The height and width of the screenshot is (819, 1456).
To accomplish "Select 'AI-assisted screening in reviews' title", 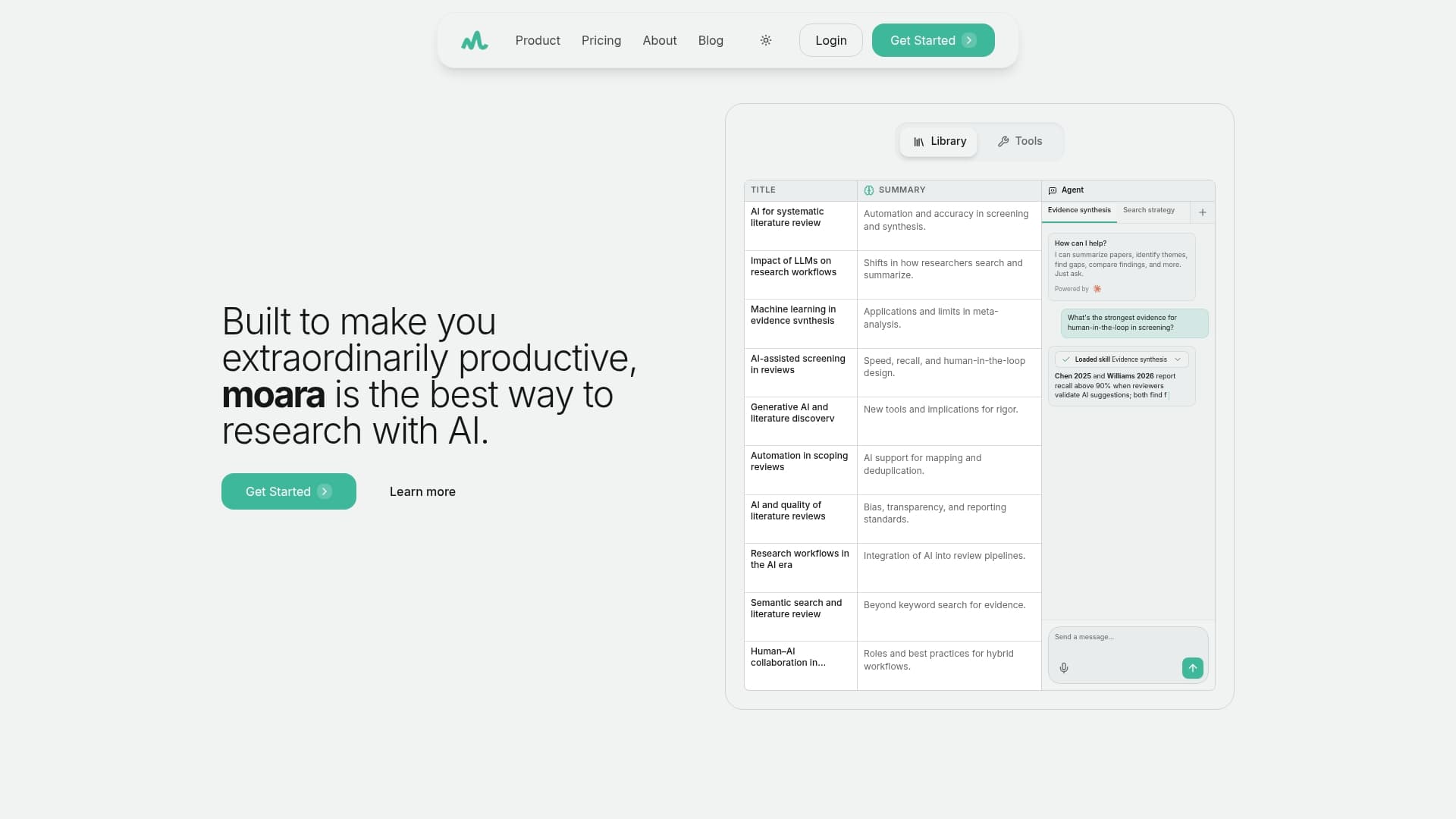I will pyautogui.click(x=798, y=365).
